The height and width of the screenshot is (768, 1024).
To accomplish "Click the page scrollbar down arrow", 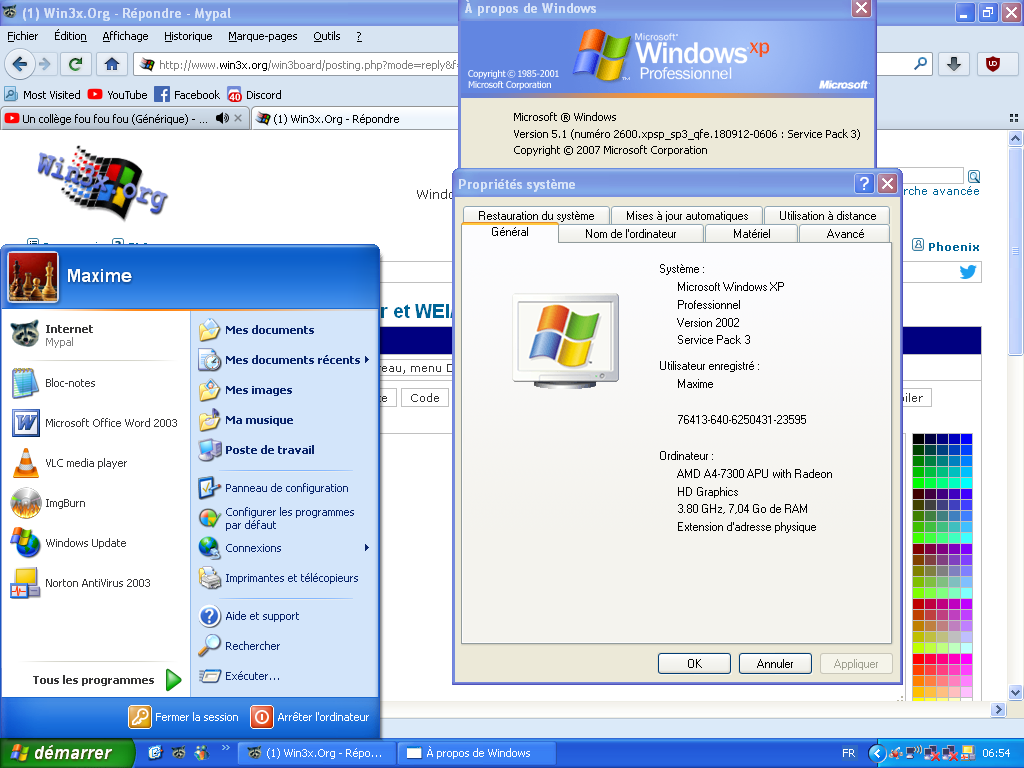I will tap(1015, 693).
